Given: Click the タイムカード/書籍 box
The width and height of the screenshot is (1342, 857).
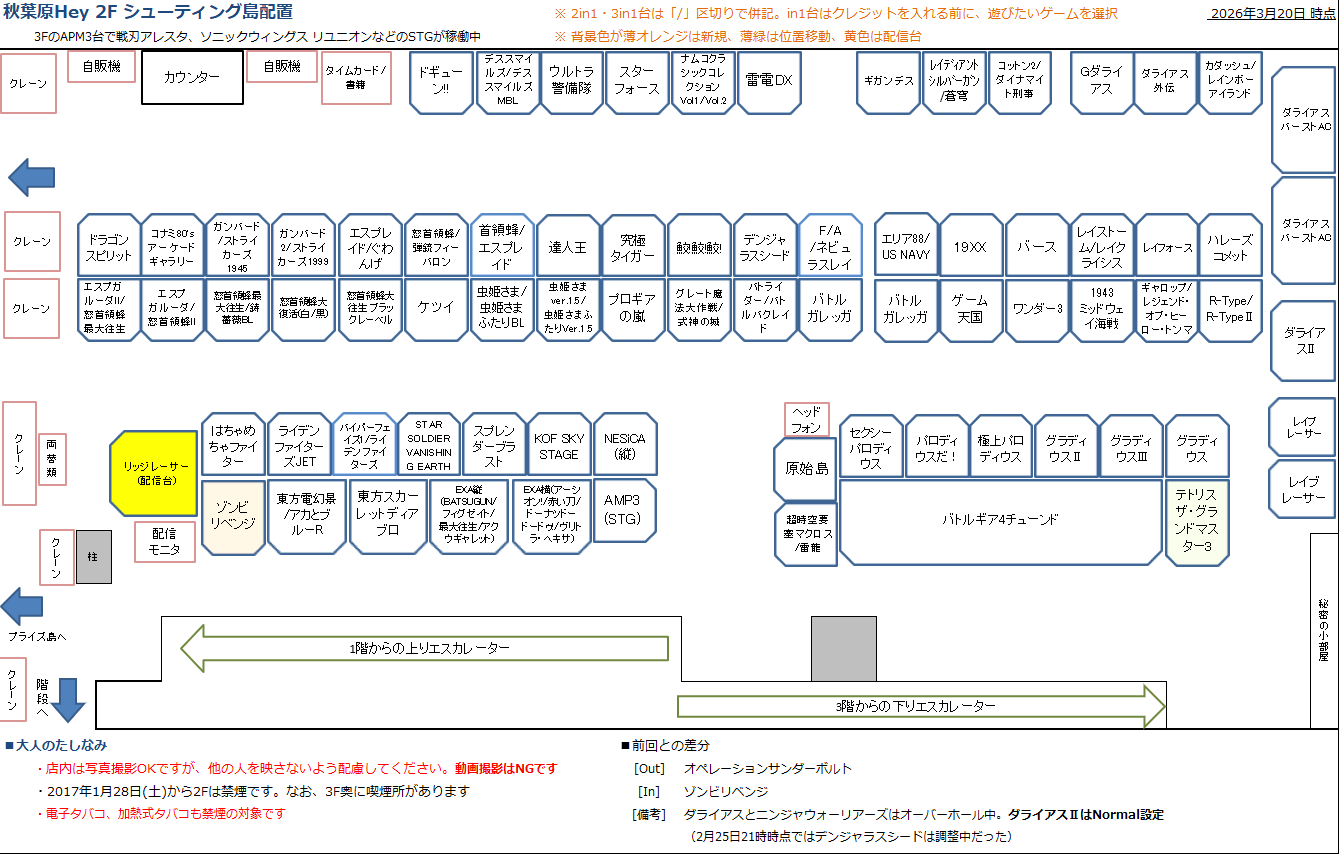Looking at the screenshot, I should click(355, 77).
